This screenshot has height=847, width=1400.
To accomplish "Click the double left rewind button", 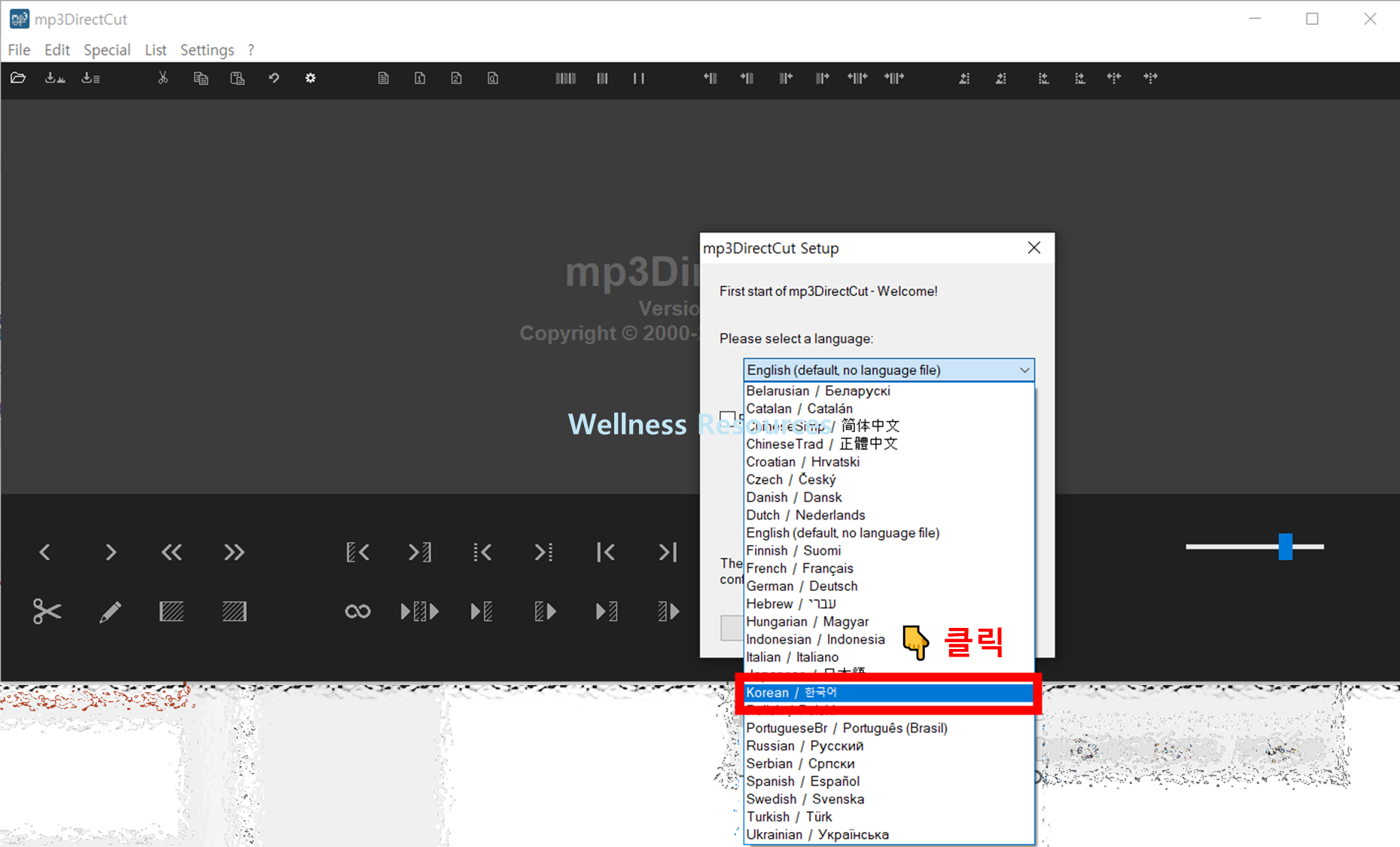I will 172,553.
